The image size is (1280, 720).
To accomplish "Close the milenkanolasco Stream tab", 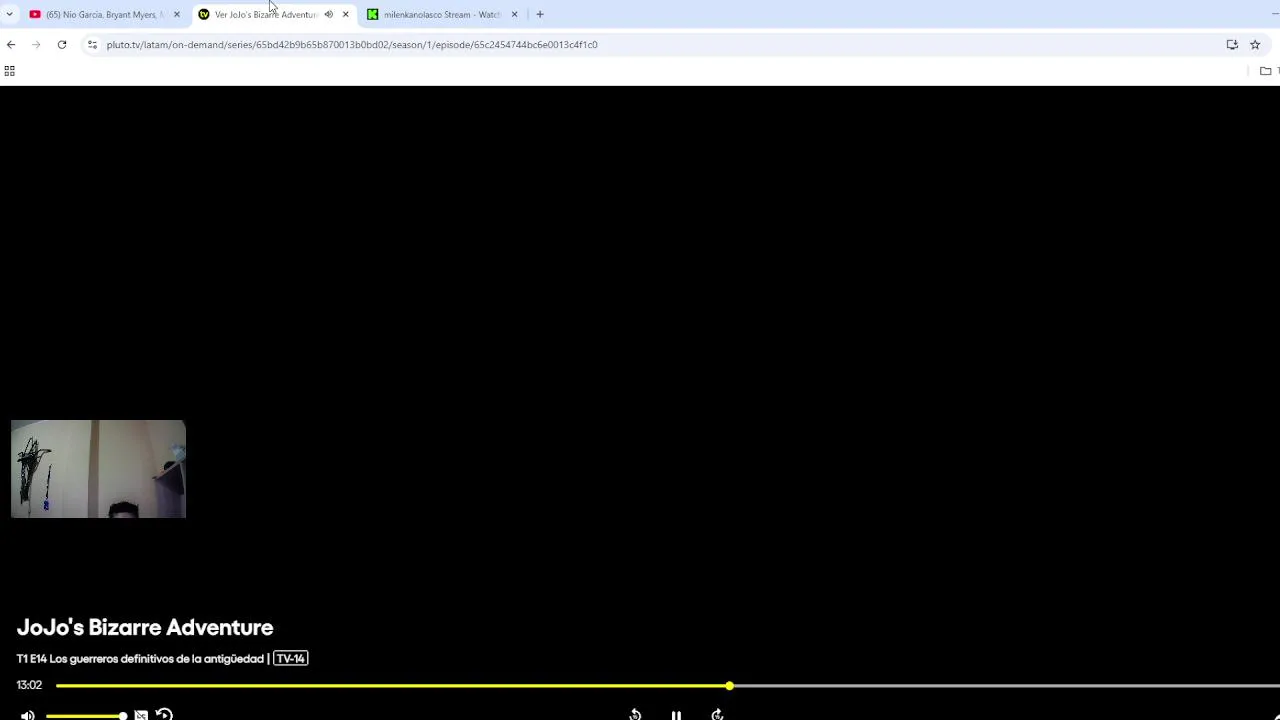I will coord(514,14).
